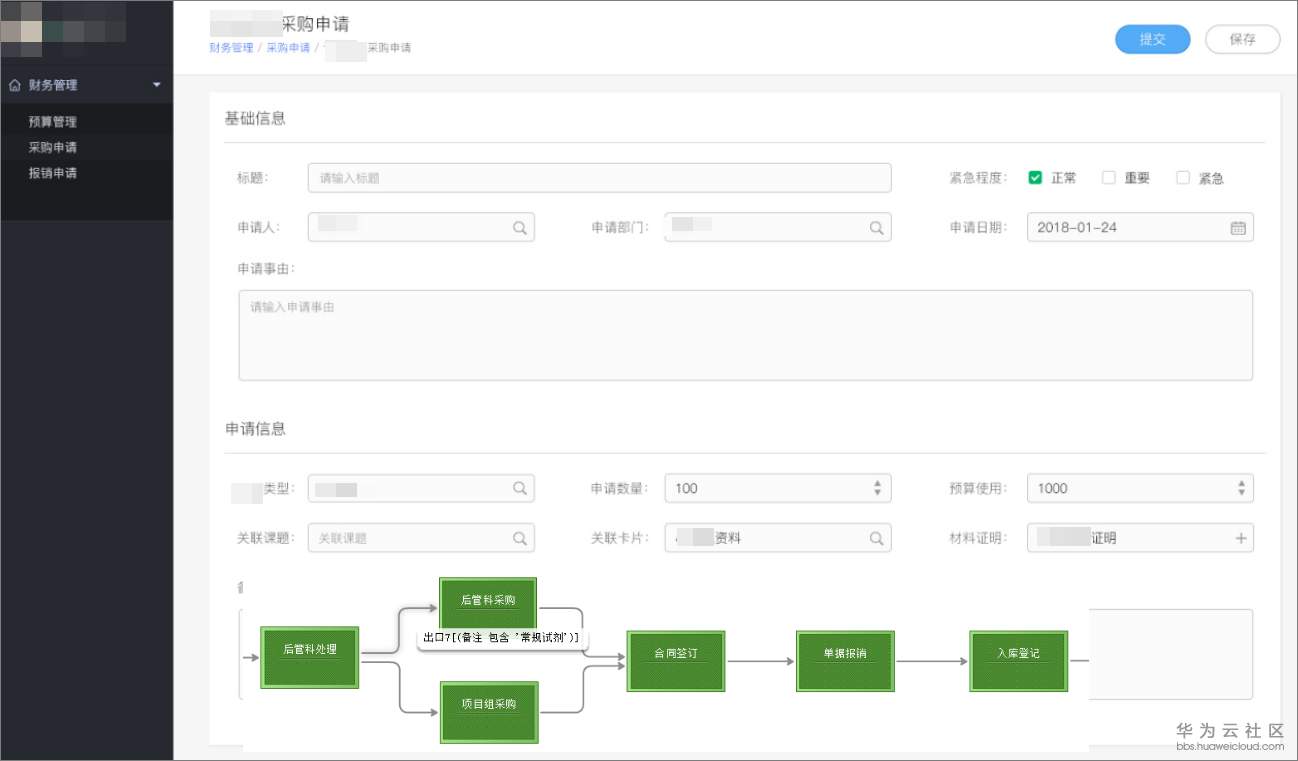This screenshot has width=1298, height=761.
Task: Click home icon beside 财务管理
Action: tap(14, 85)
